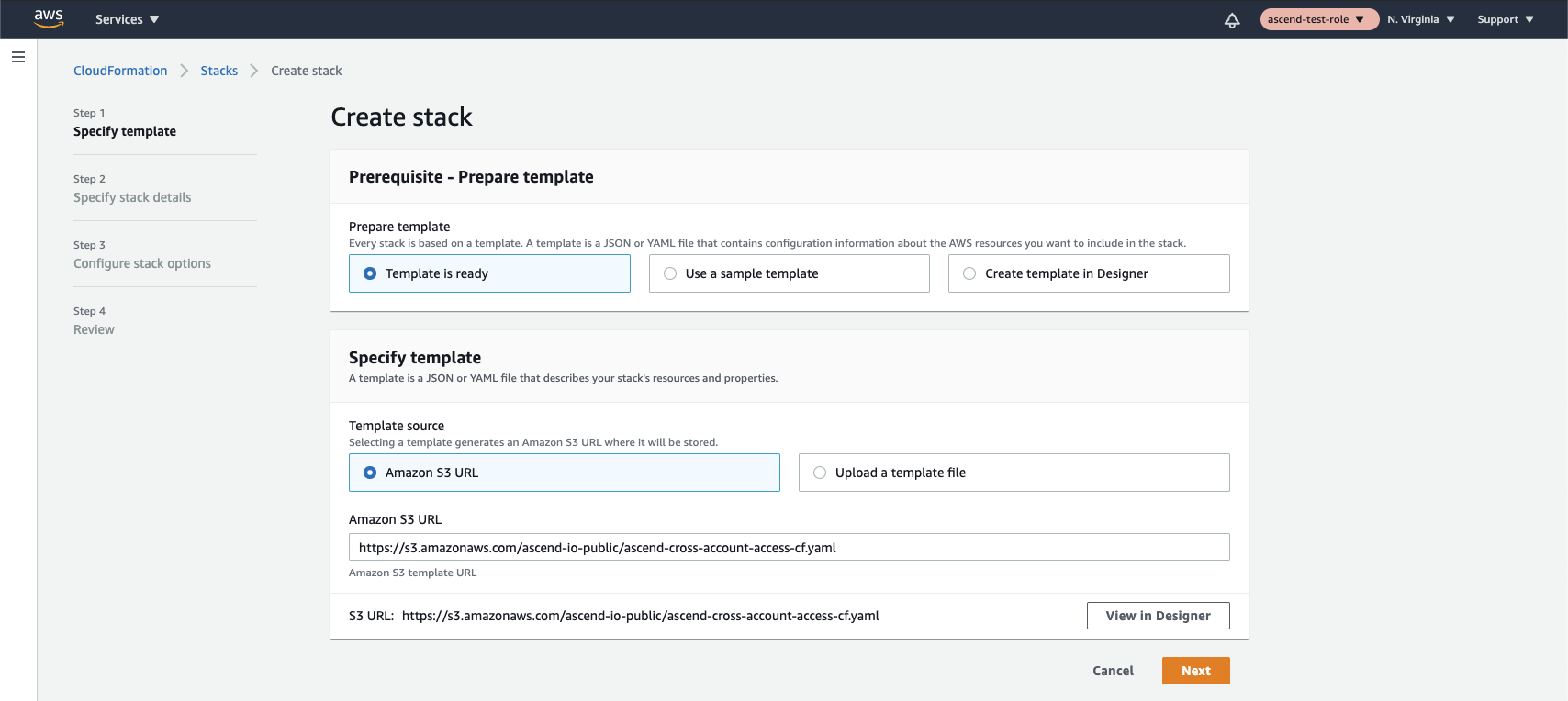Expand the ascend-test-role account menu
This screenshot has height=701, width=1568.
click(1319, 19)
